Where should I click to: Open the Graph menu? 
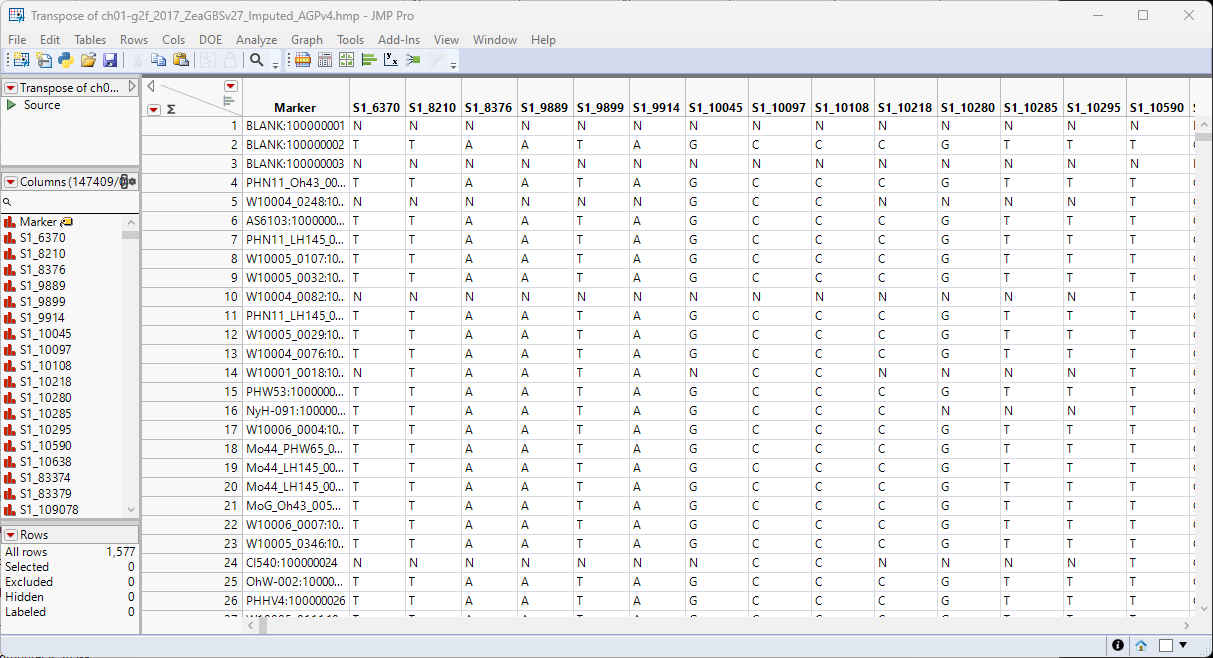pos(307,40)
